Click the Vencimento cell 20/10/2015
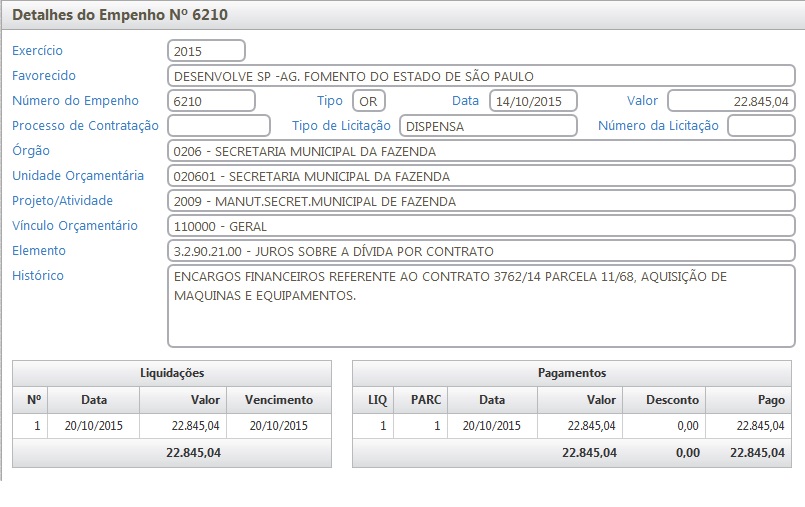 pyautogui.click(x=279, y=426)
